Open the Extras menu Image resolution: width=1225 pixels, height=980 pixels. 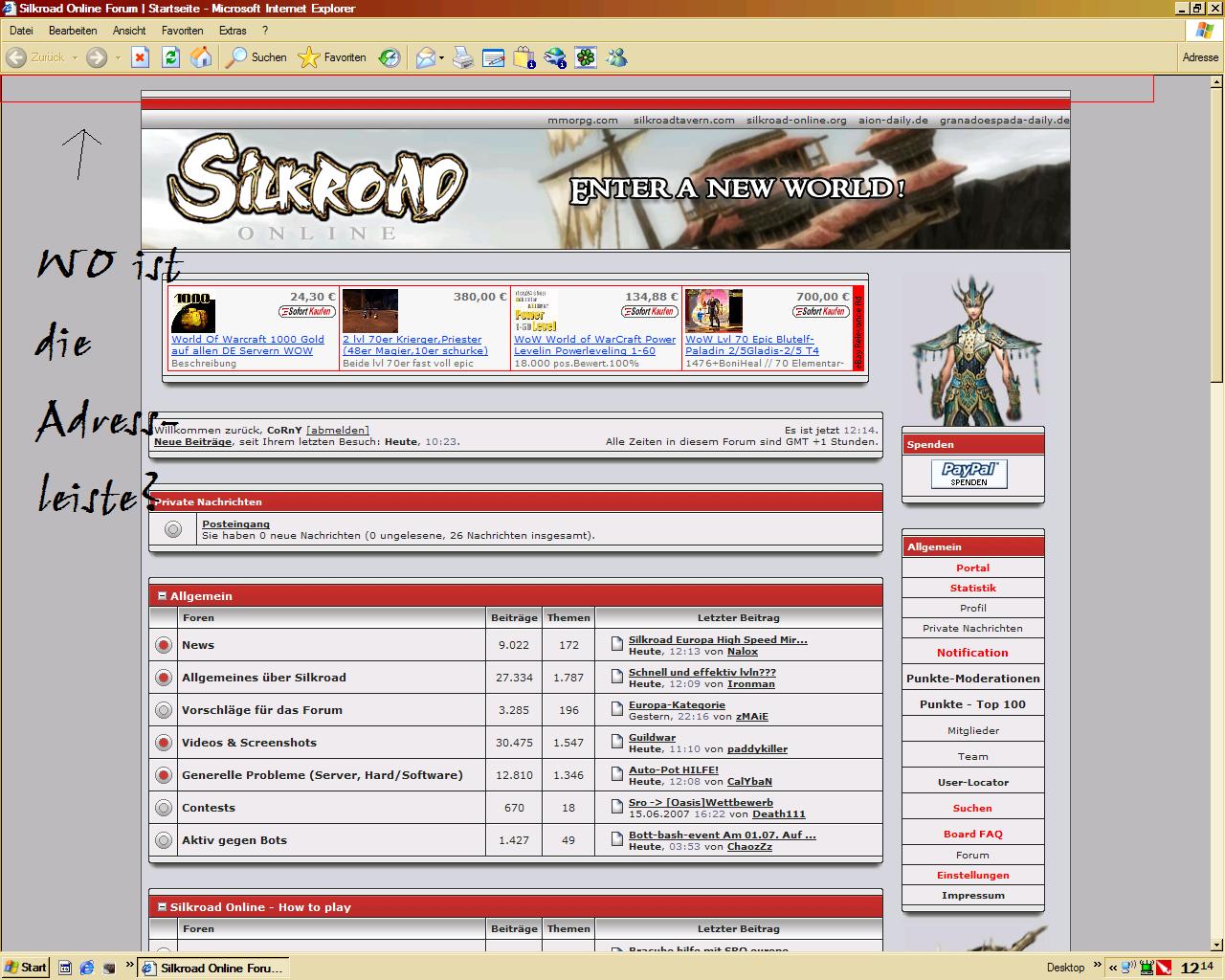coord(233,31)
